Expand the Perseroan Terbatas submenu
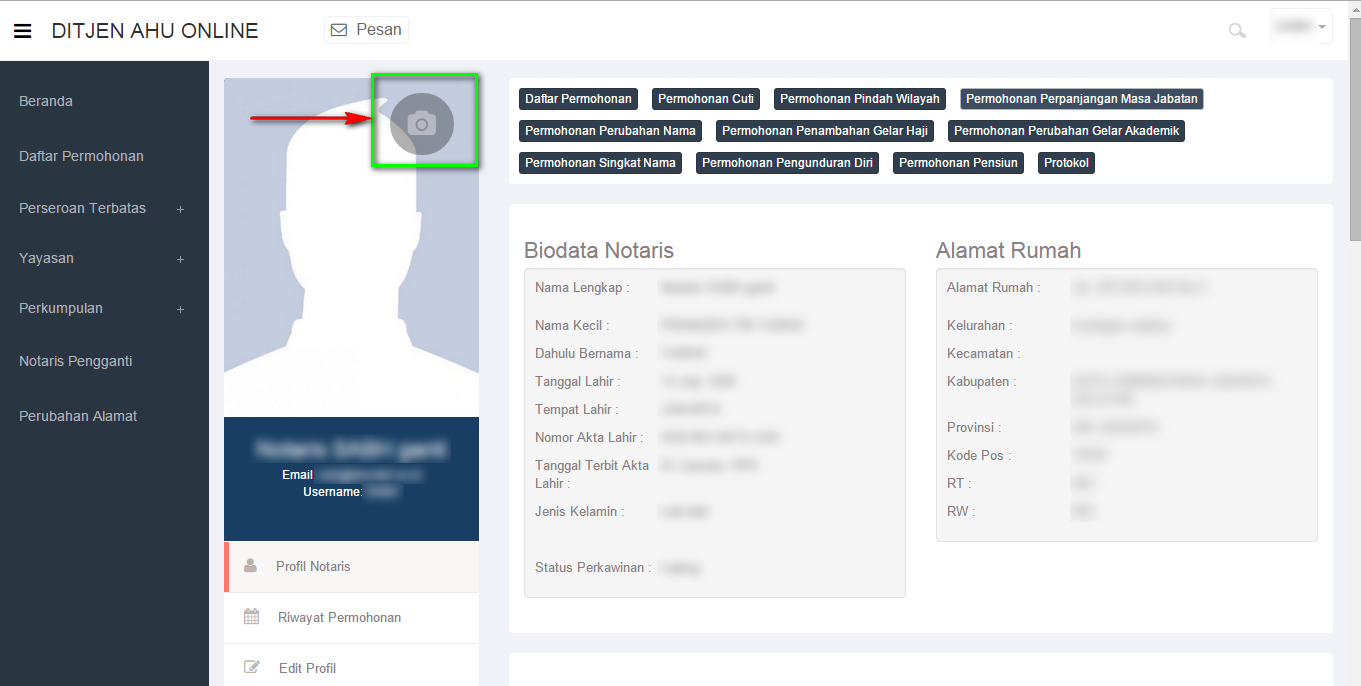 180,209
